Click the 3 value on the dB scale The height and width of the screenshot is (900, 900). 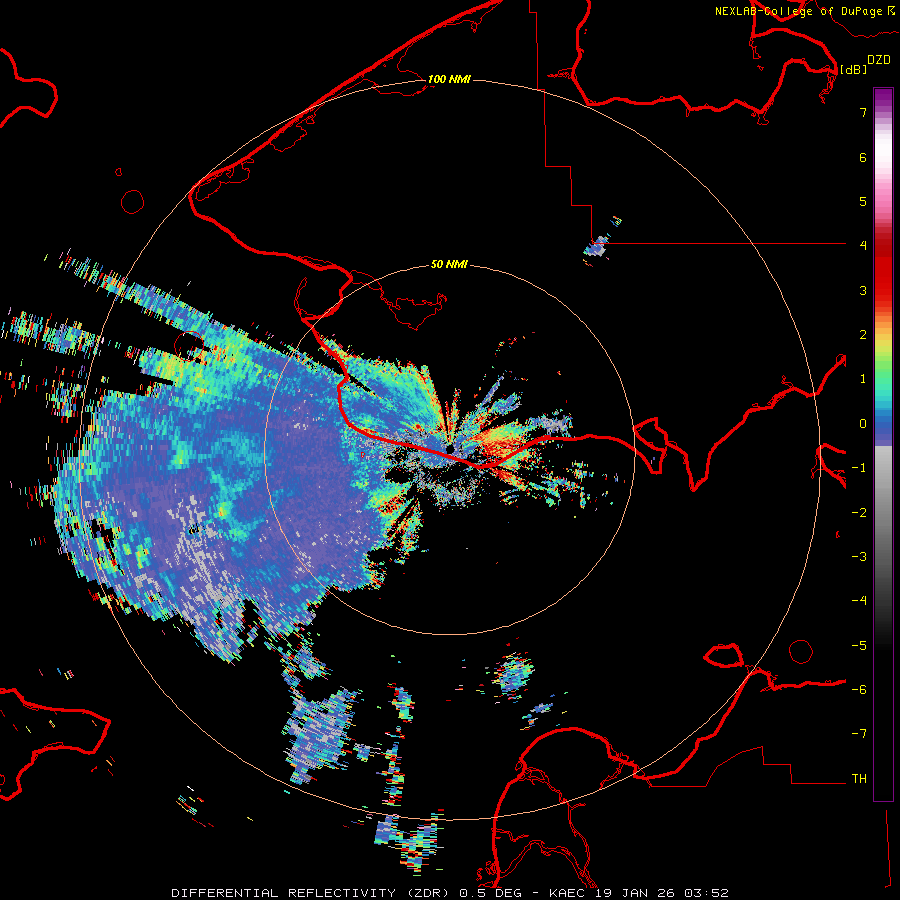[x=863, y=290]
